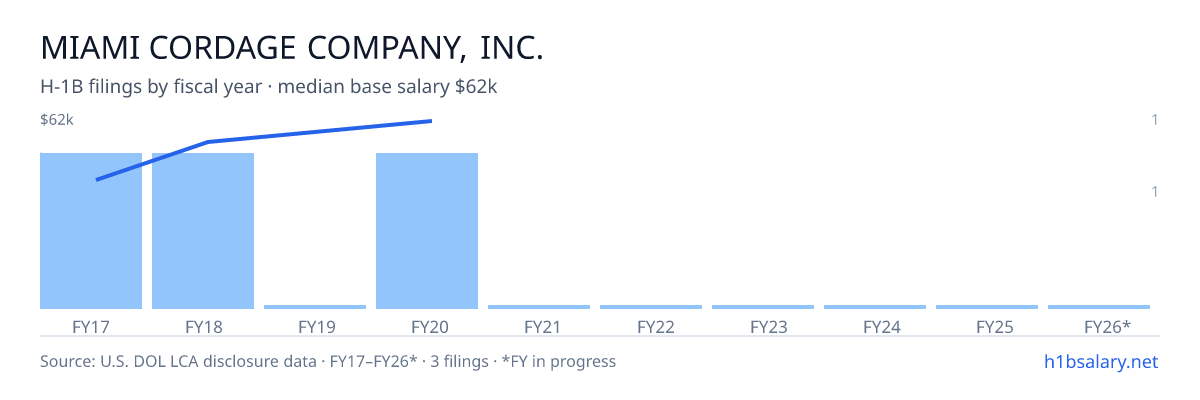Screen dimensions: 1200x400
Task: Click the thin FY25 bar
Action: (987, 307)
